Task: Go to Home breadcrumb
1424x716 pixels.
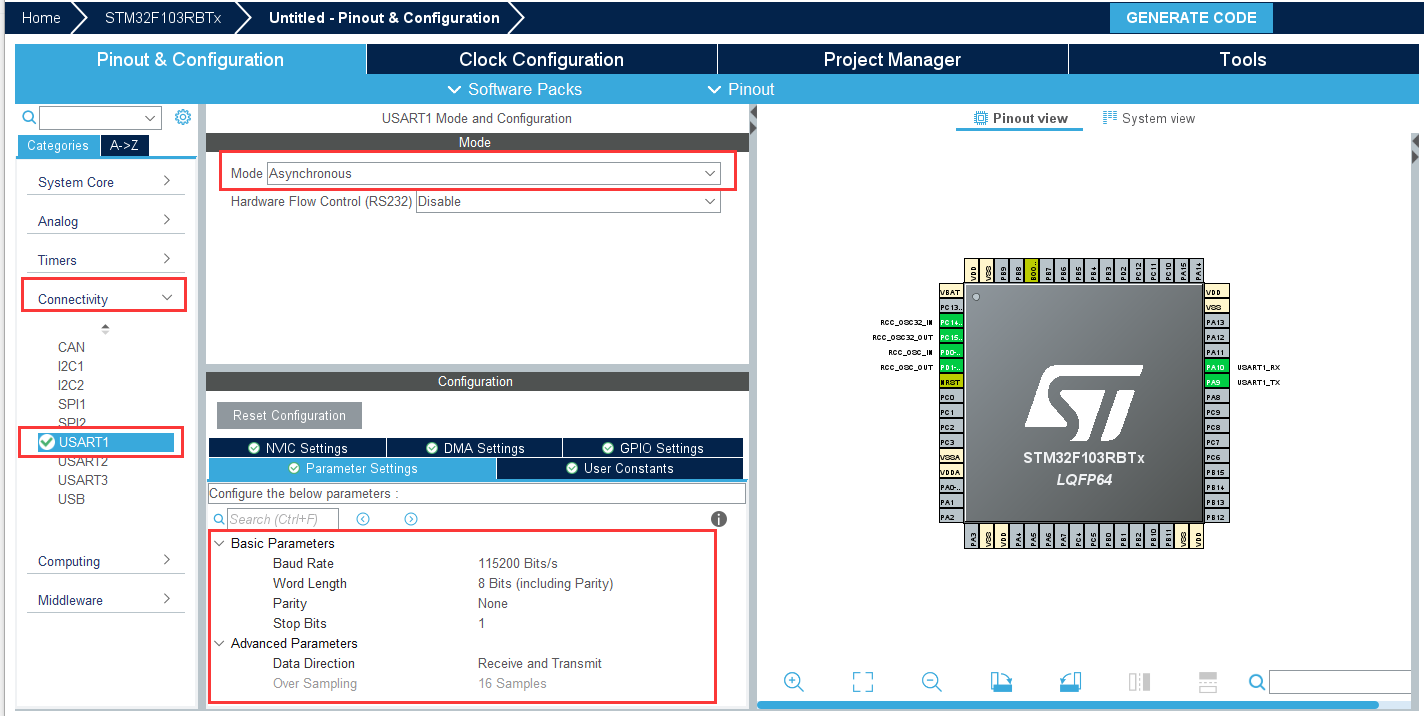Action: click(41, 18)
